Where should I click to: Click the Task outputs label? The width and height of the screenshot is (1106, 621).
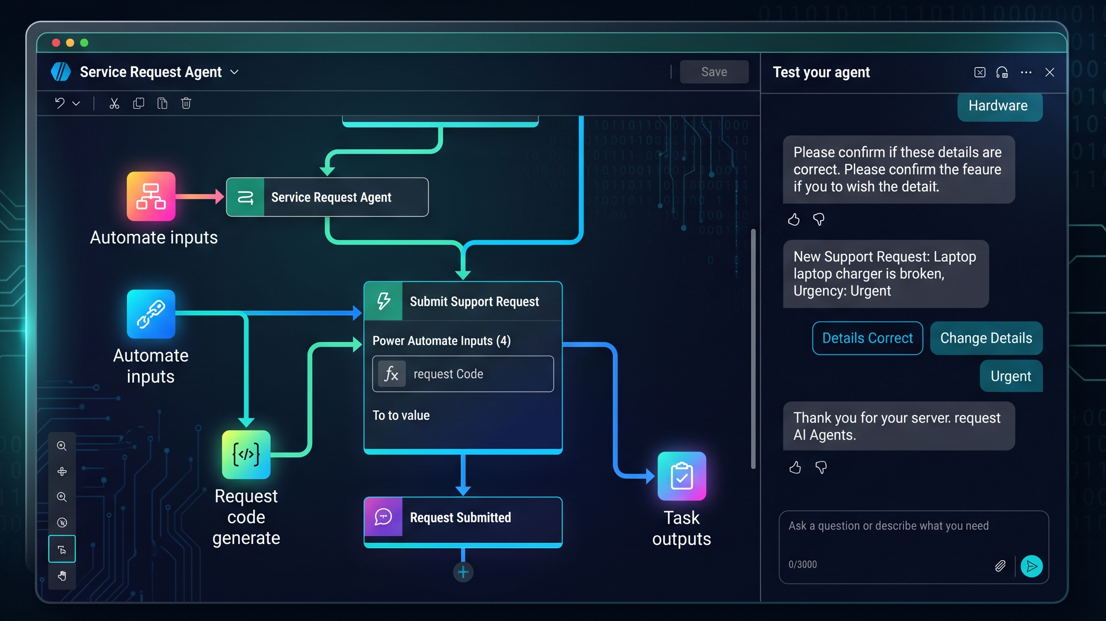click(681, 528)
